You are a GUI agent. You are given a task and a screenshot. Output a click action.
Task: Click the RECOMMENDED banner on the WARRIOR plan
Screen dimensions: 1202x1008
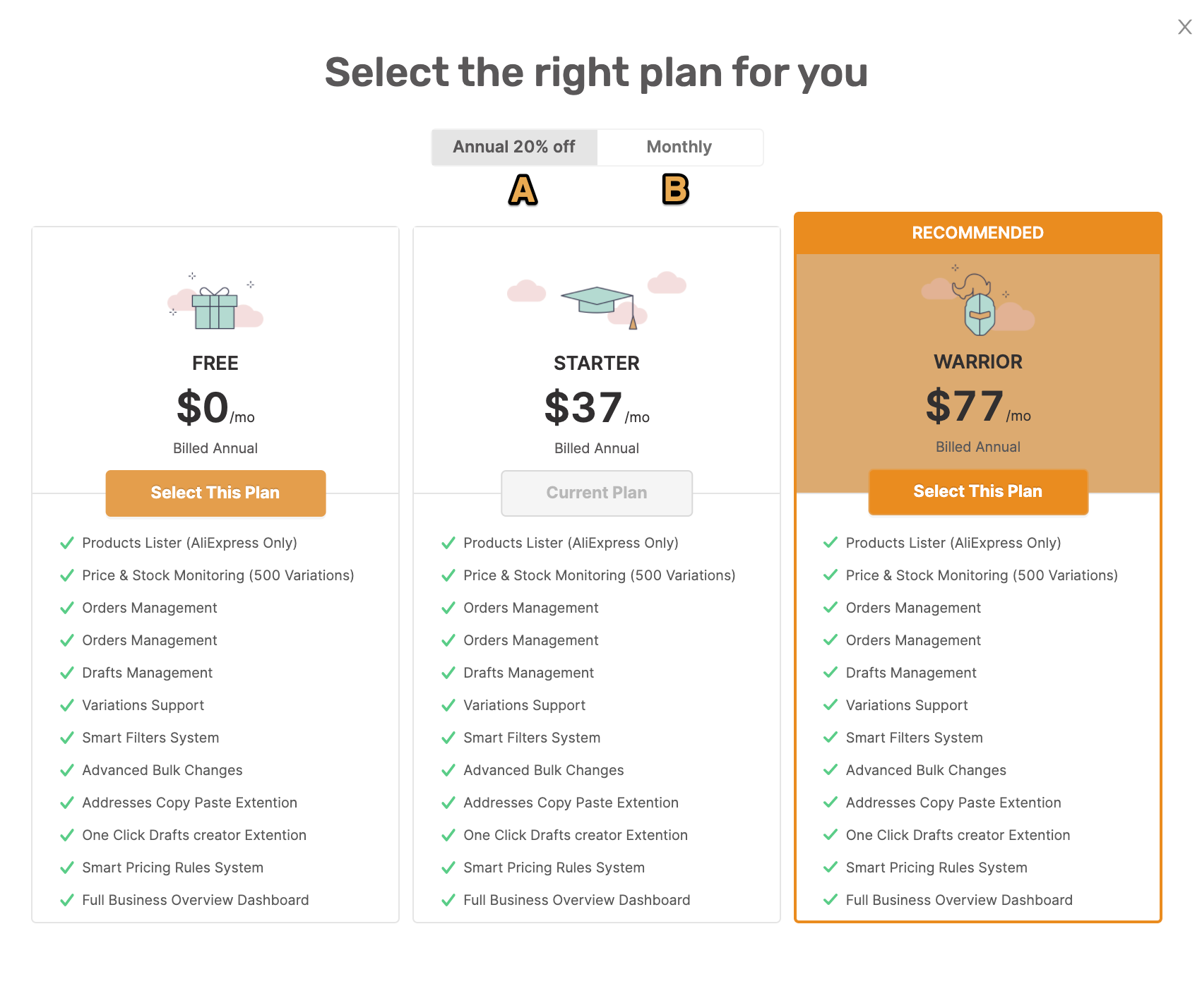978,233
